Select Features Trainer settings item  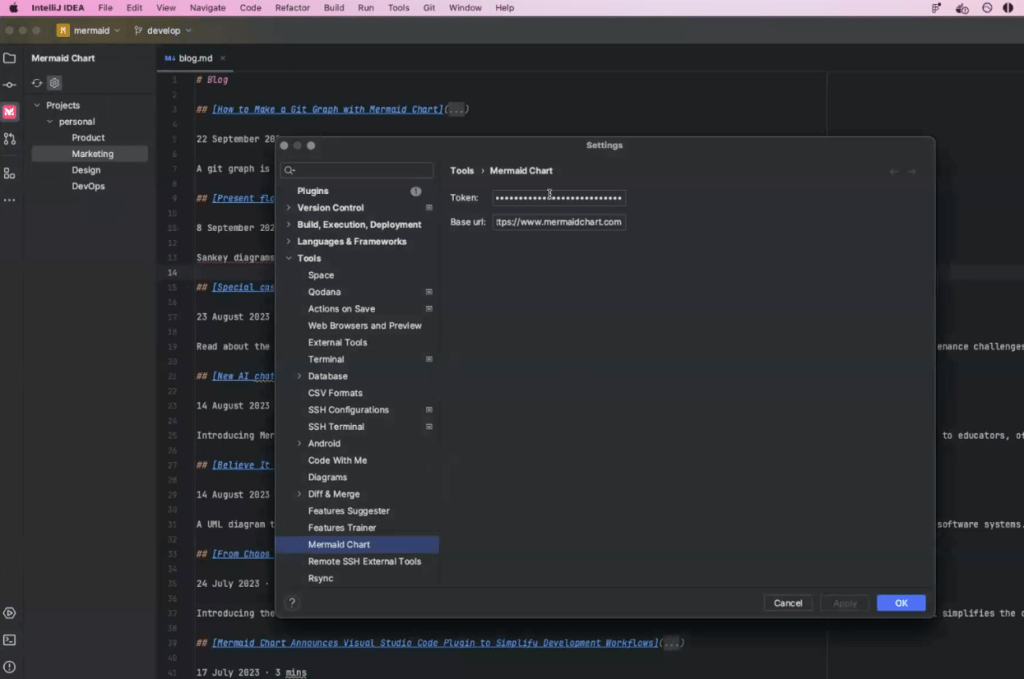point(357,528)
